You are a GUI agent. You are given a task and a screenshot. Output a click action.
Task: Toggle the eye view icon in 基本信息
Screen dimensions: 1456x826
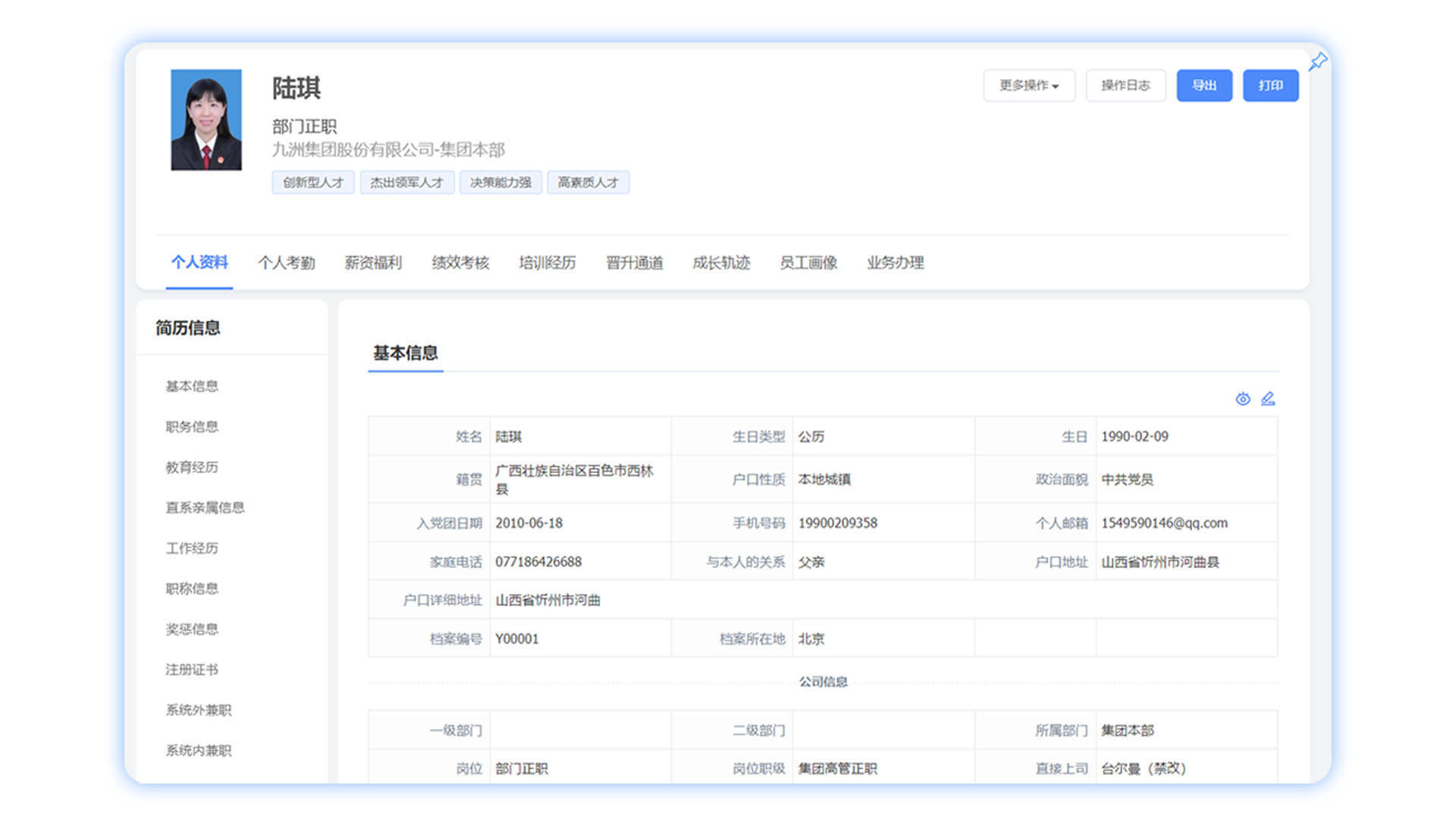[x=1243, y=399]
